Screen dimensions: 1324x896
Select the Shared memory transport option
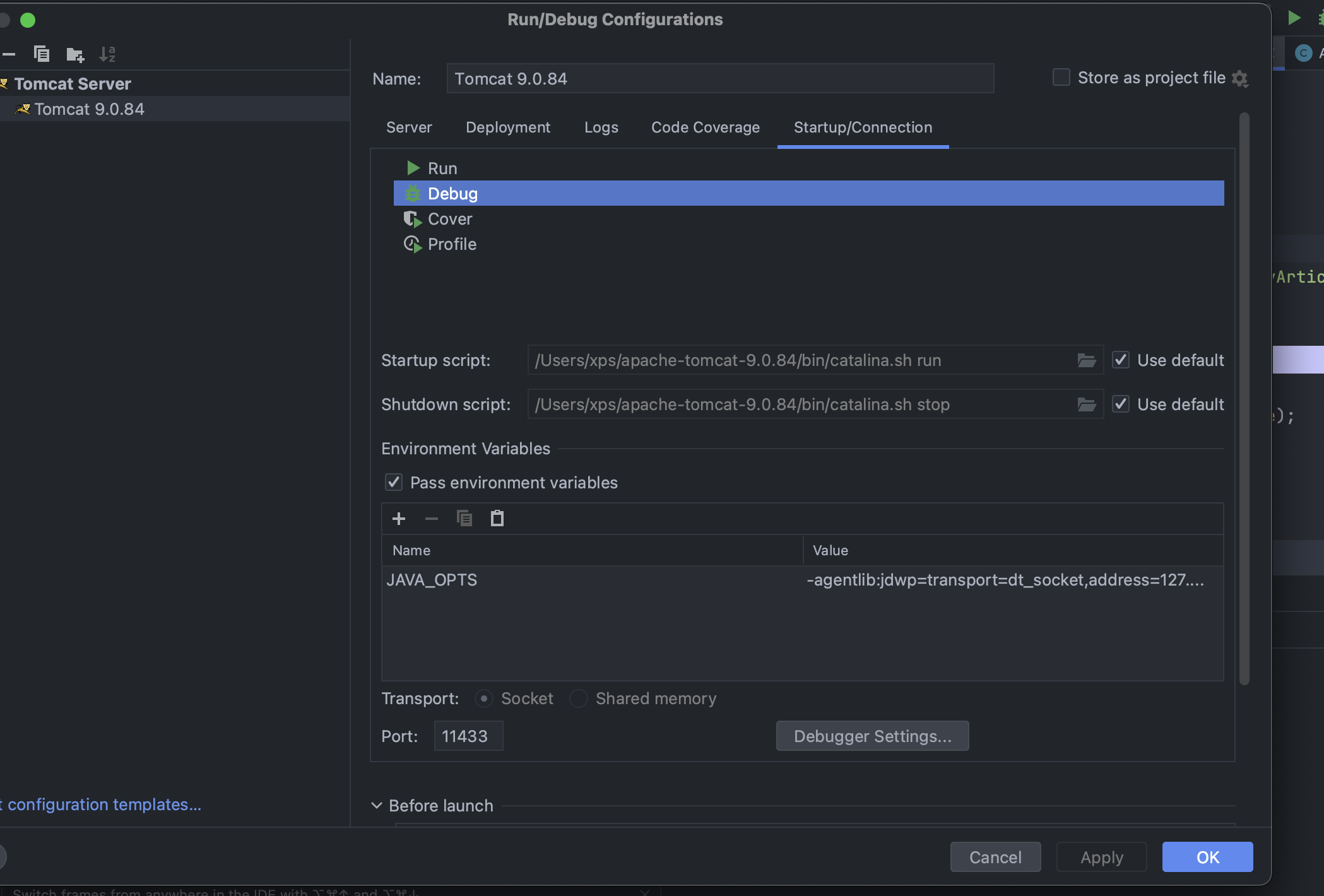[579, 699]
